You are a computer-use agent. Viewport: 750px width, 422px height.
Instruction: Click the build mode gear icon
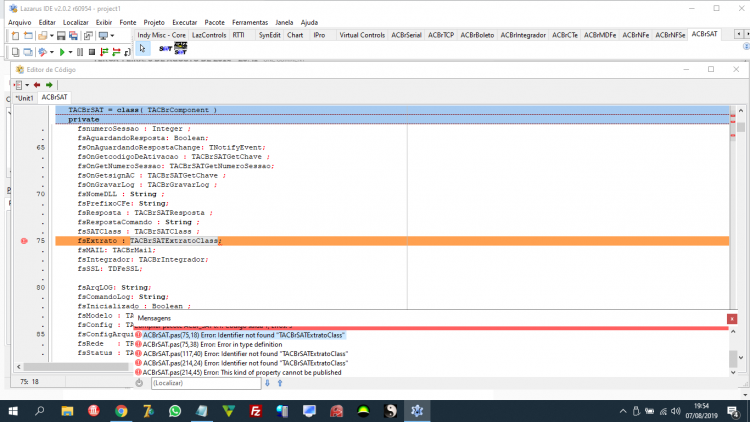(x=43, y=52)
